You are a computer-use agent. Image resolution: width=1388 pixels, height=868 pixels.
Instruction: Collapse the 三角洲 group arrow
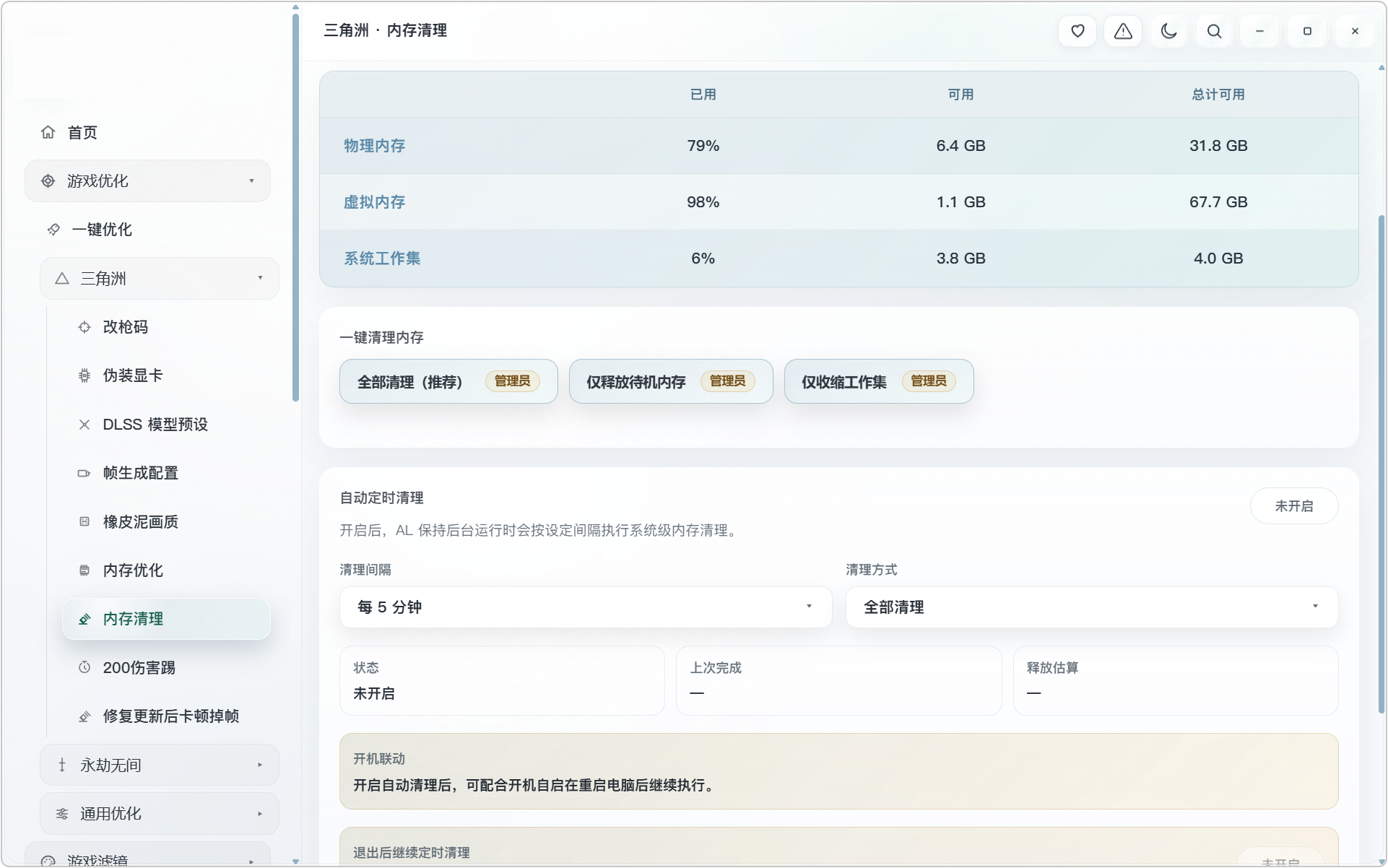[x=260, y=278]
